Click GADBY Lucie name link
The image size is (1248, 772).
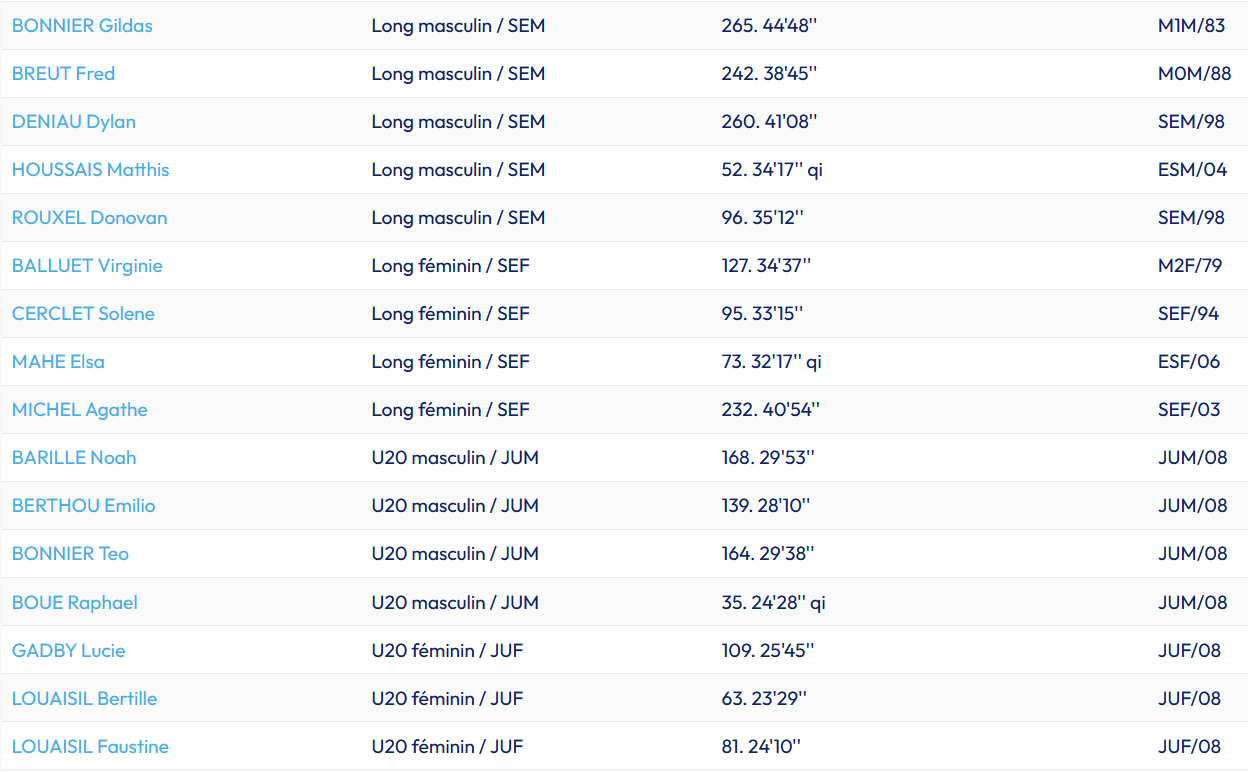(68, 651)
